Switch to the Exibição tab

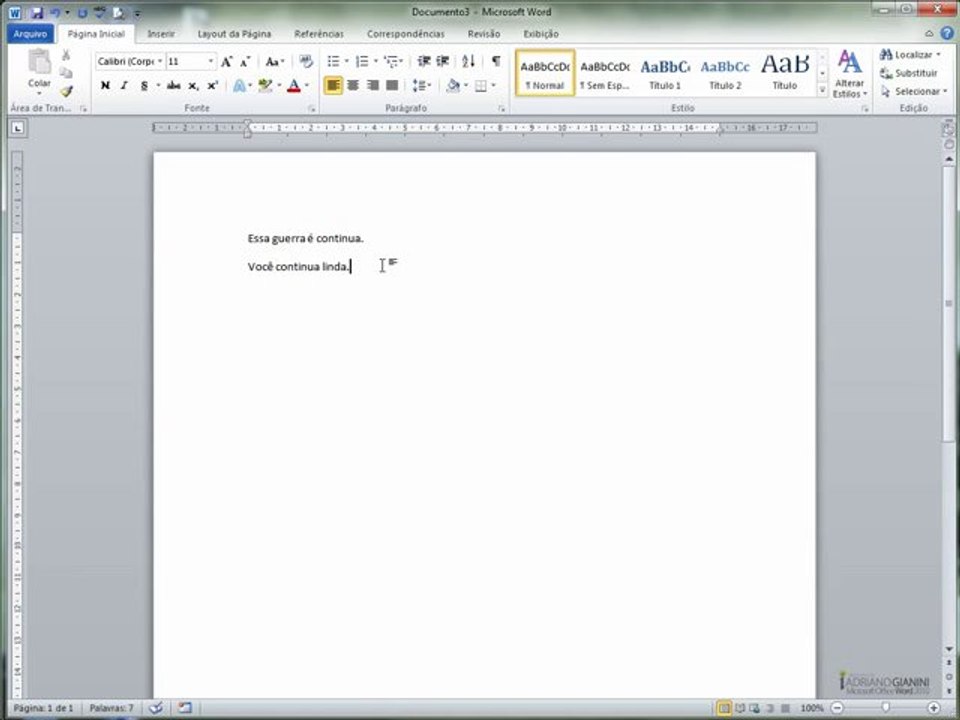click(x=541, y=34)
